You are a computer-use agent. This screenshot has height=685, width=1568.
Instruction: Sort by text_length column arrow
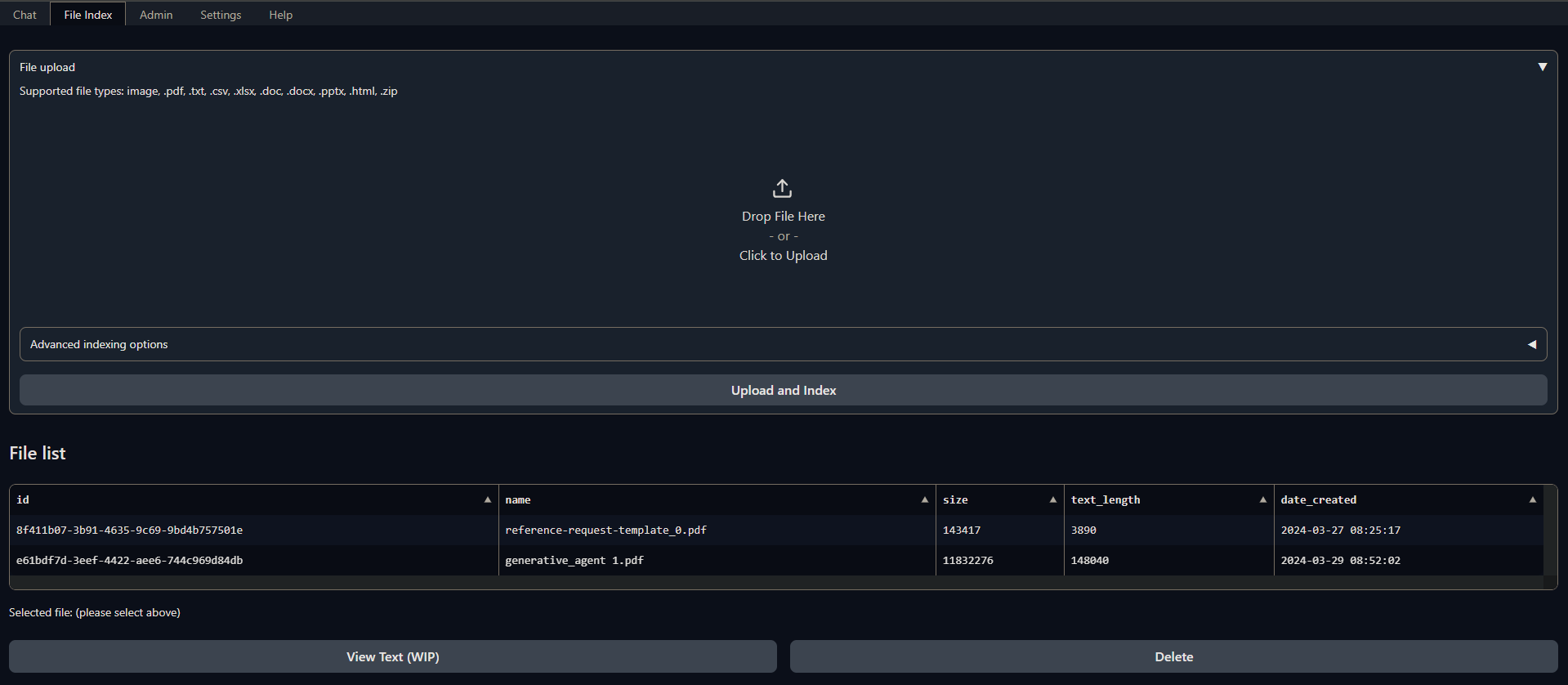point(1262,499)
